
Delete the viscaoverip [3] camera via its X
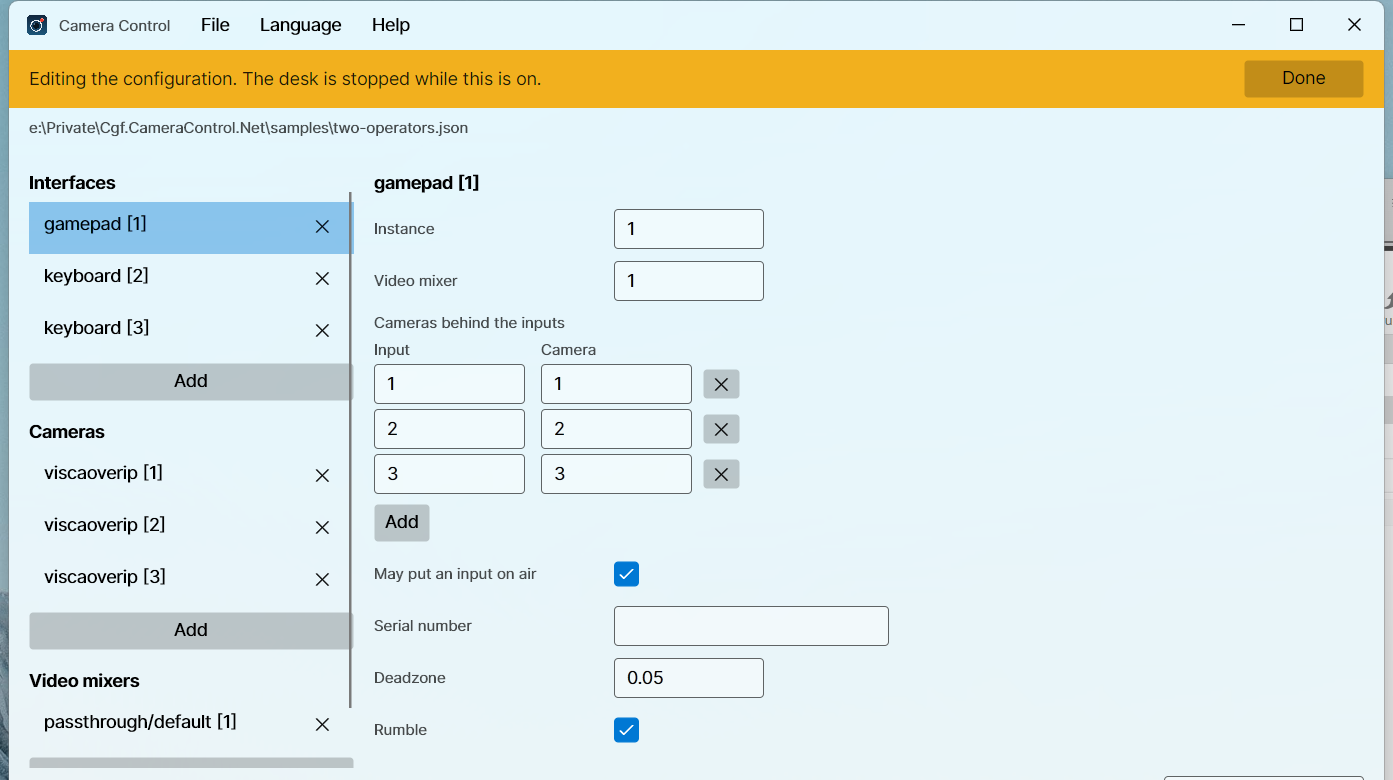coord(322,580)
